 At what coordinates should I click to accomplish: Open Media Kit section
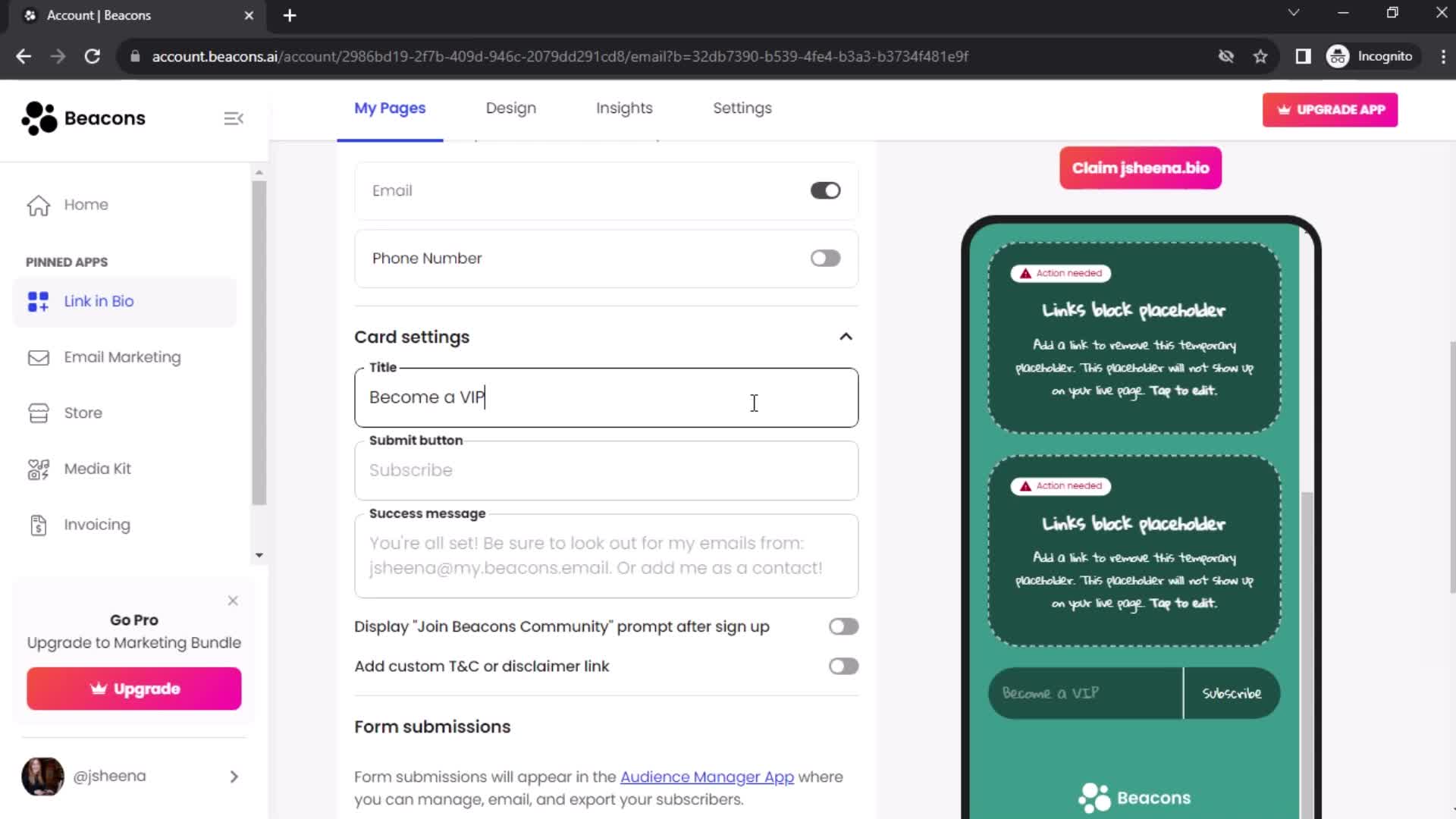click(x=97, y=468)
